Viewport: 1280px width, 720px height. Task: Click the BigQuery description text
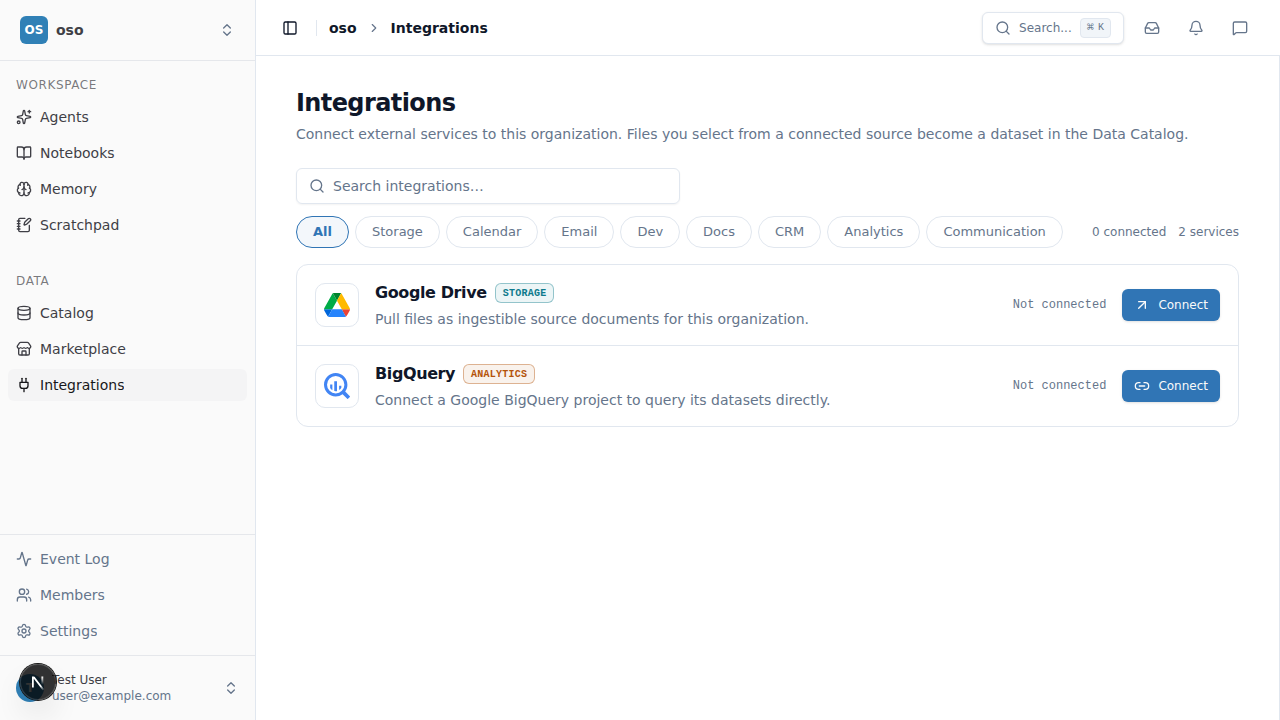click(602, 400)
